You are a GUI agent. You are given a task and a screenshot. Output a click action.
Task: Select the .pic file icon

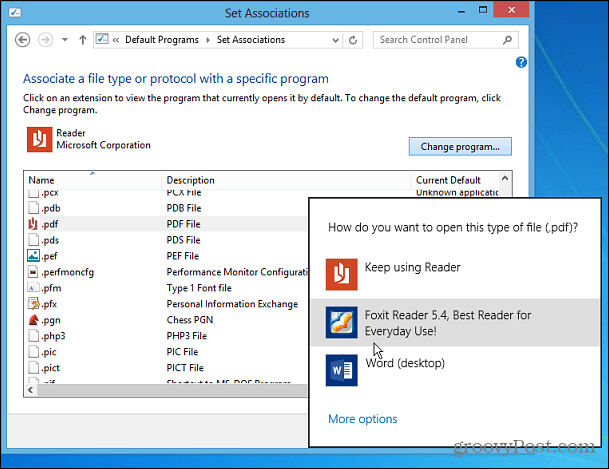33,351
